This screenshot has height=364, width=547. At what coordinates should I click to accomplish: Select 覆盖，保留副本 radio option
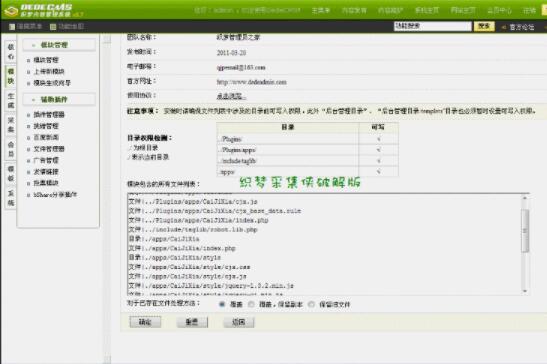[251, 304]
